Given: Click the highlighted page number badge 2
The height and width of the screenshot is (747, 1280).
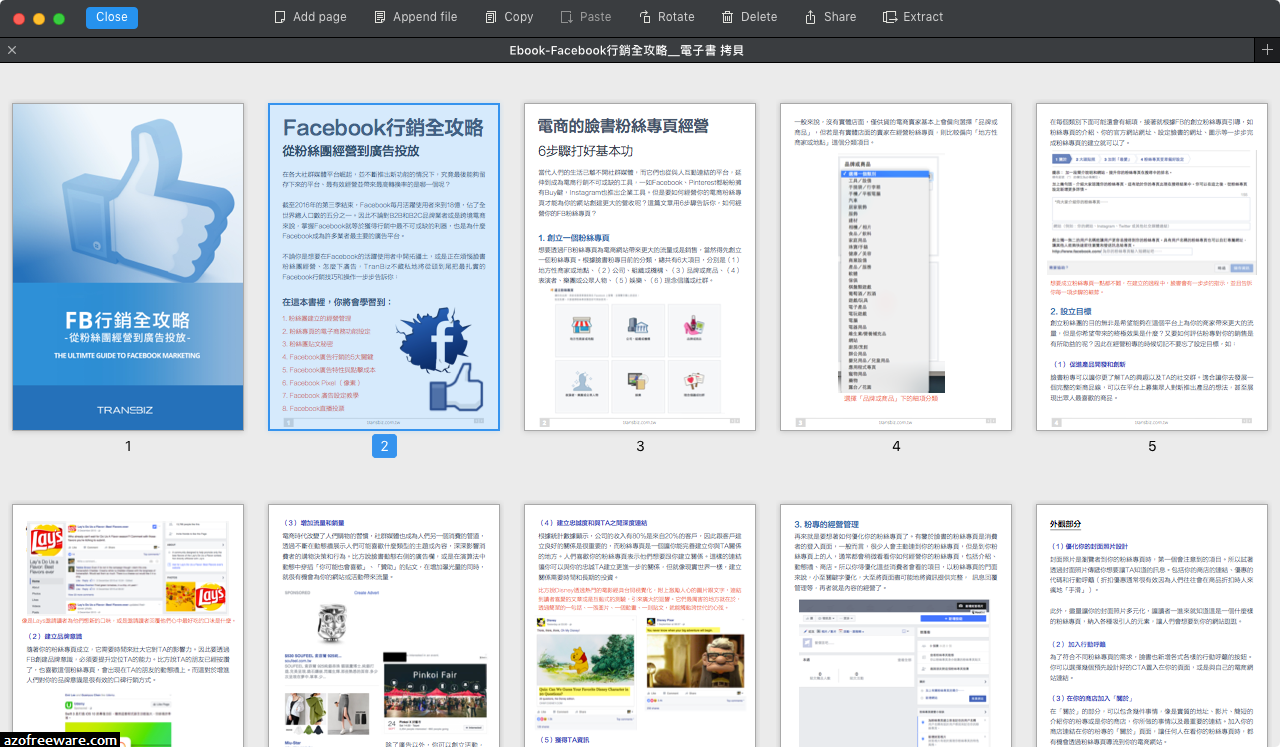Looking at the screenshot, I should (384, 445).
